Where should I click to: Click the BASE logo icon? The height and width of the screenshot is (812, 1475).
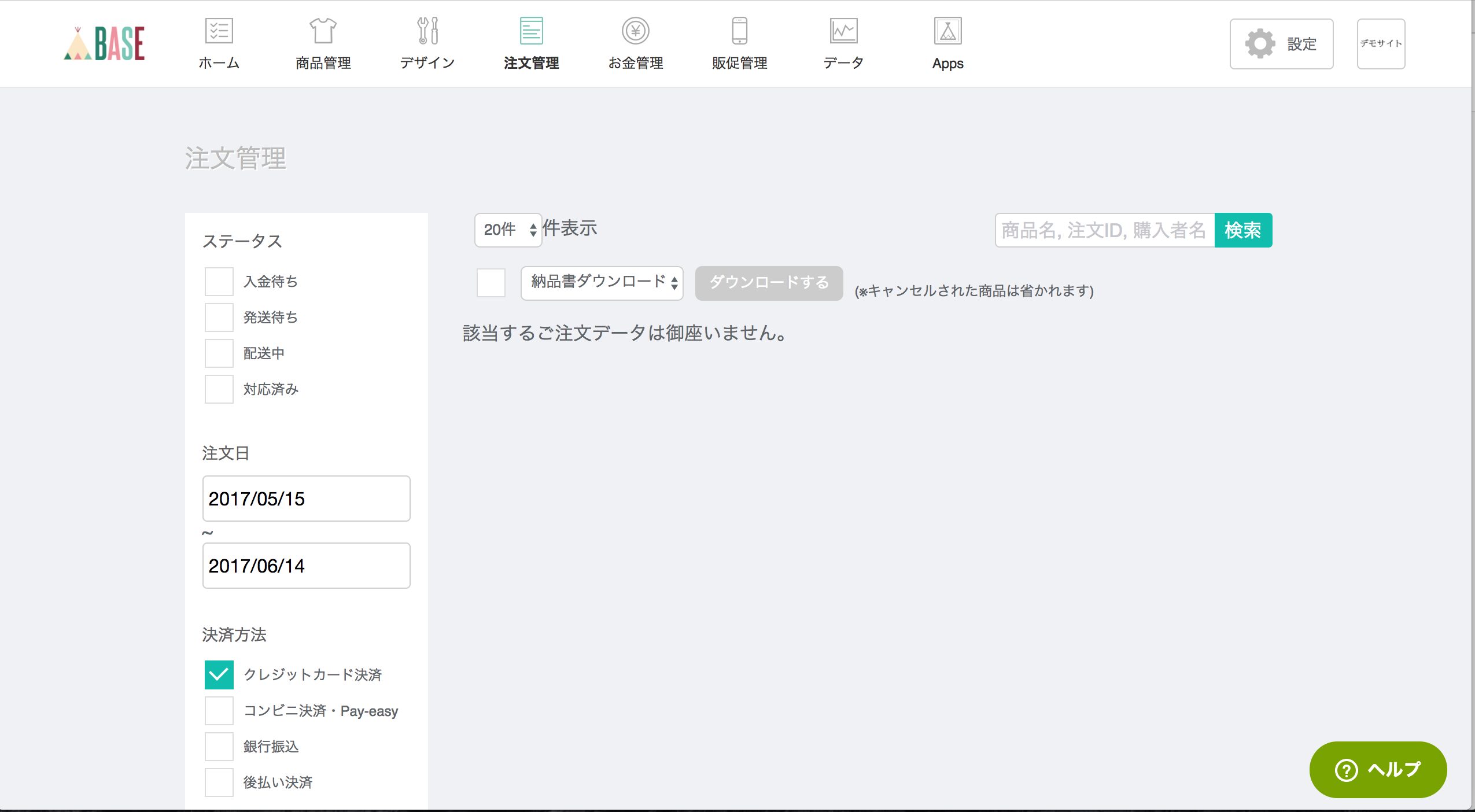tap(105, 43)
